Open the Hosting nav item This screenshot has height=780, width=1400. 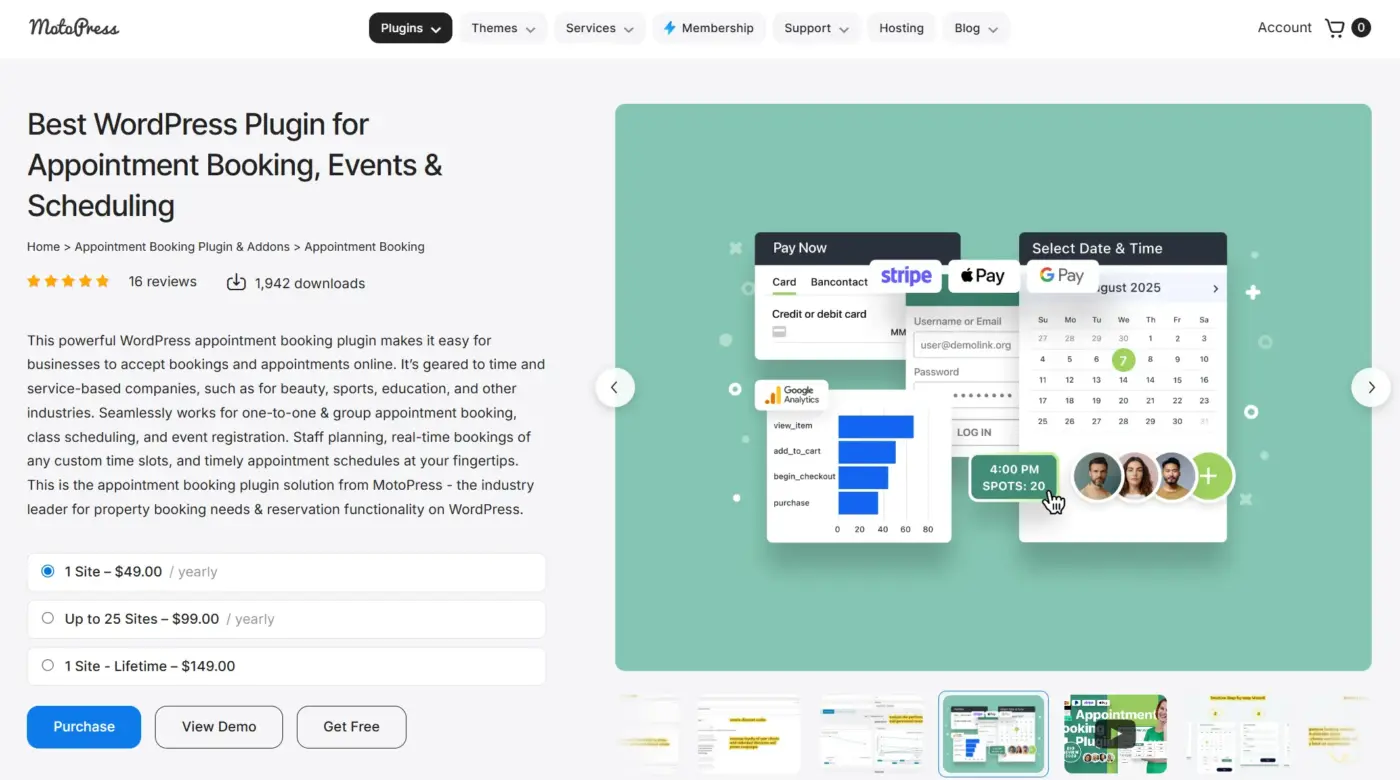point(901,28)
